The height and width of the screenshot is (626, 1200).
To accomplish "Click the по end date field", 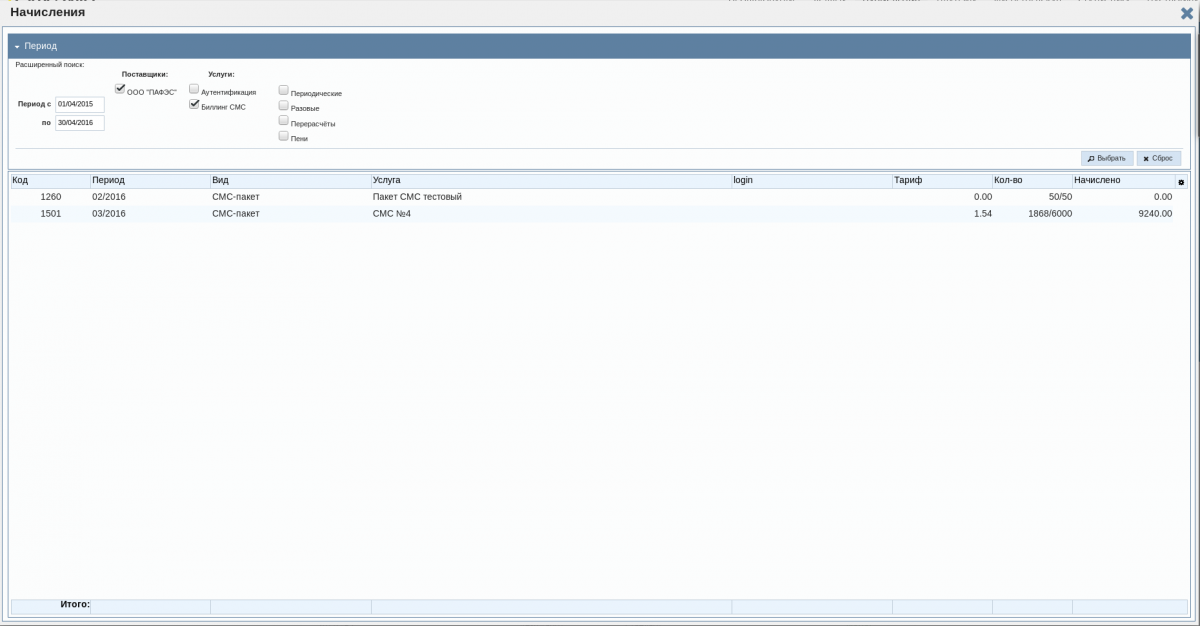I will (x=79, y=123).
